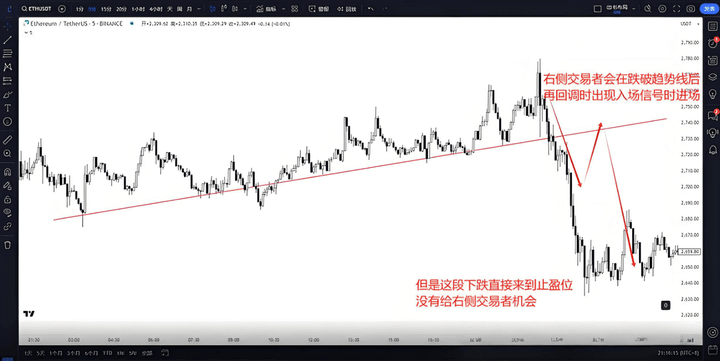Viewport: 720px width, 361px height.
Task: Open the ETHUSDT symbol search
Action: coord(37,9)
